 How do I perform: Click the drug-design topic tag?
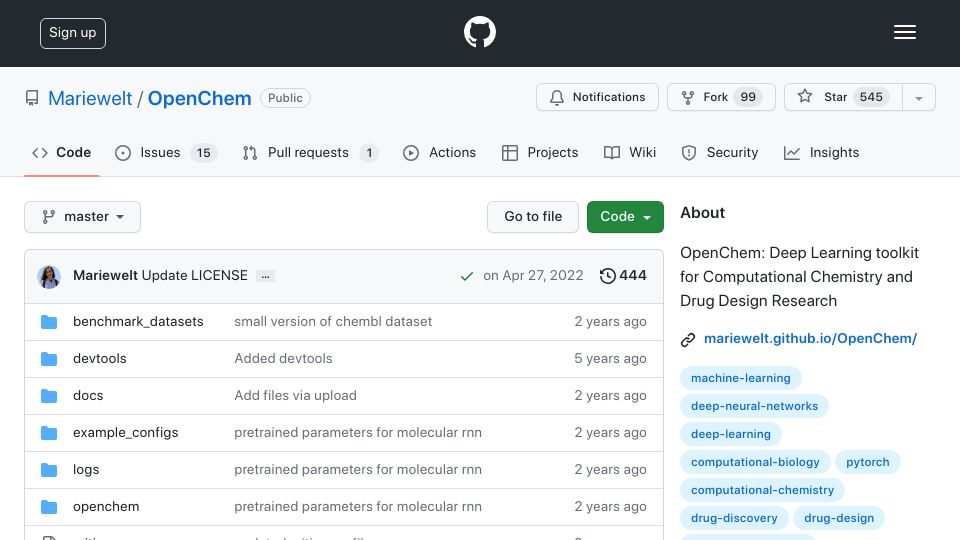tap(839, 518)
